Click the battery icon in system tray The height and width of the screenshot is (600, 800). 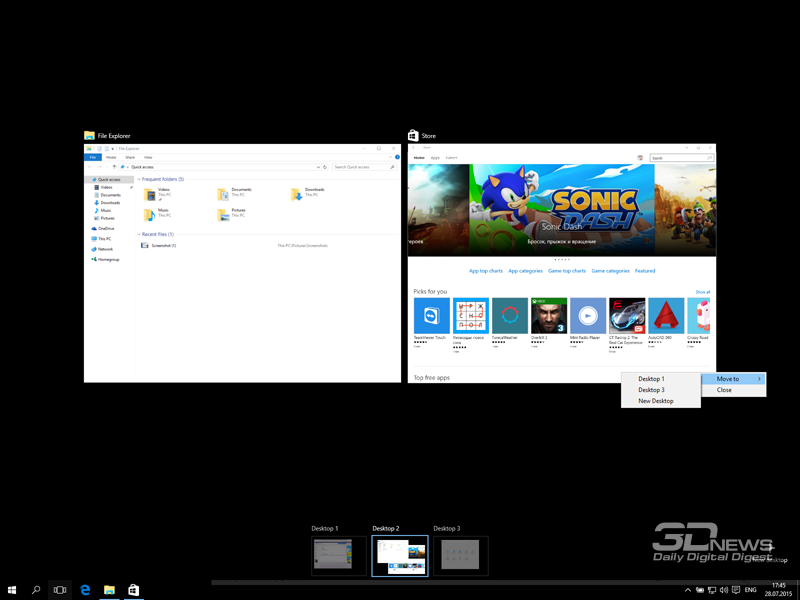pos(700,590)
